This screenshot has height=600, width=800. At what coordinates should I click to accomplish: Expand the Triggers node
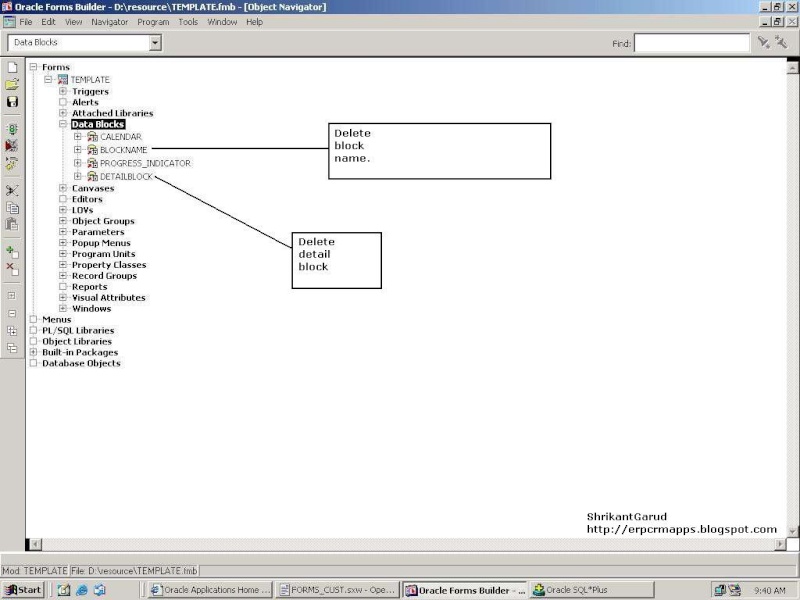pyautogui.click(x=63, y=91)
